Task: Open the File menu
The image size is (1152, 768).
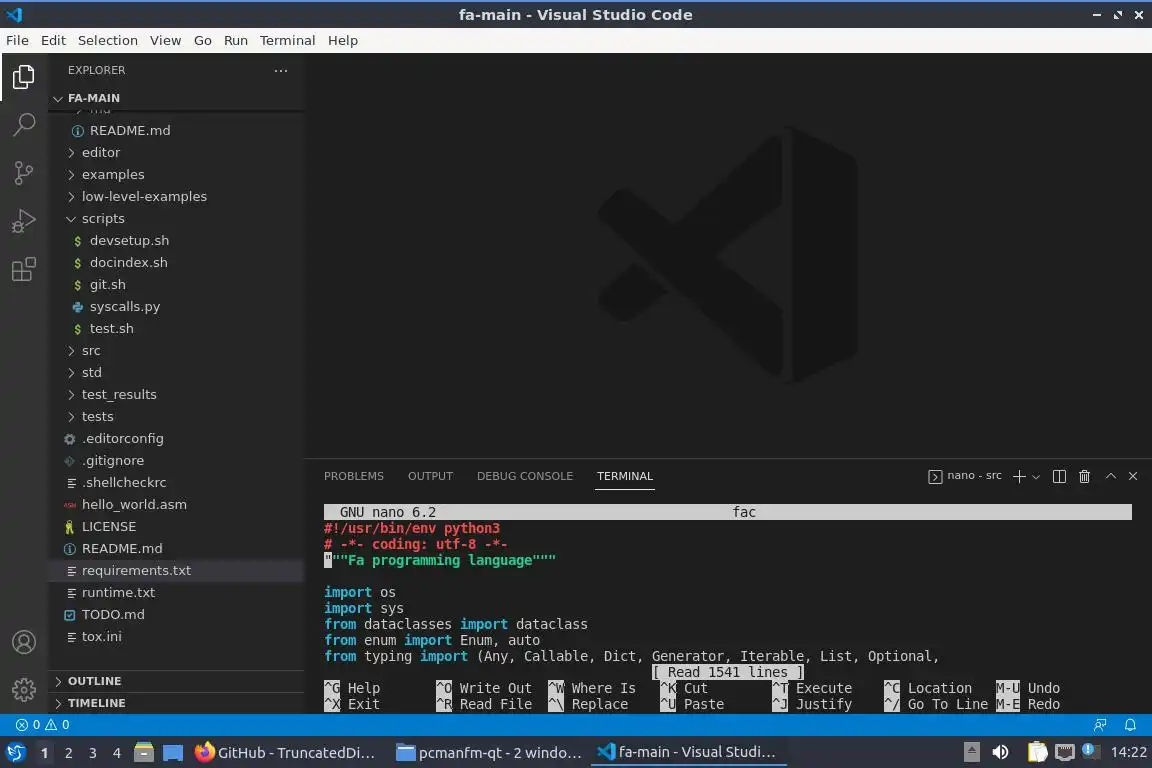Action: coord(17,40)
